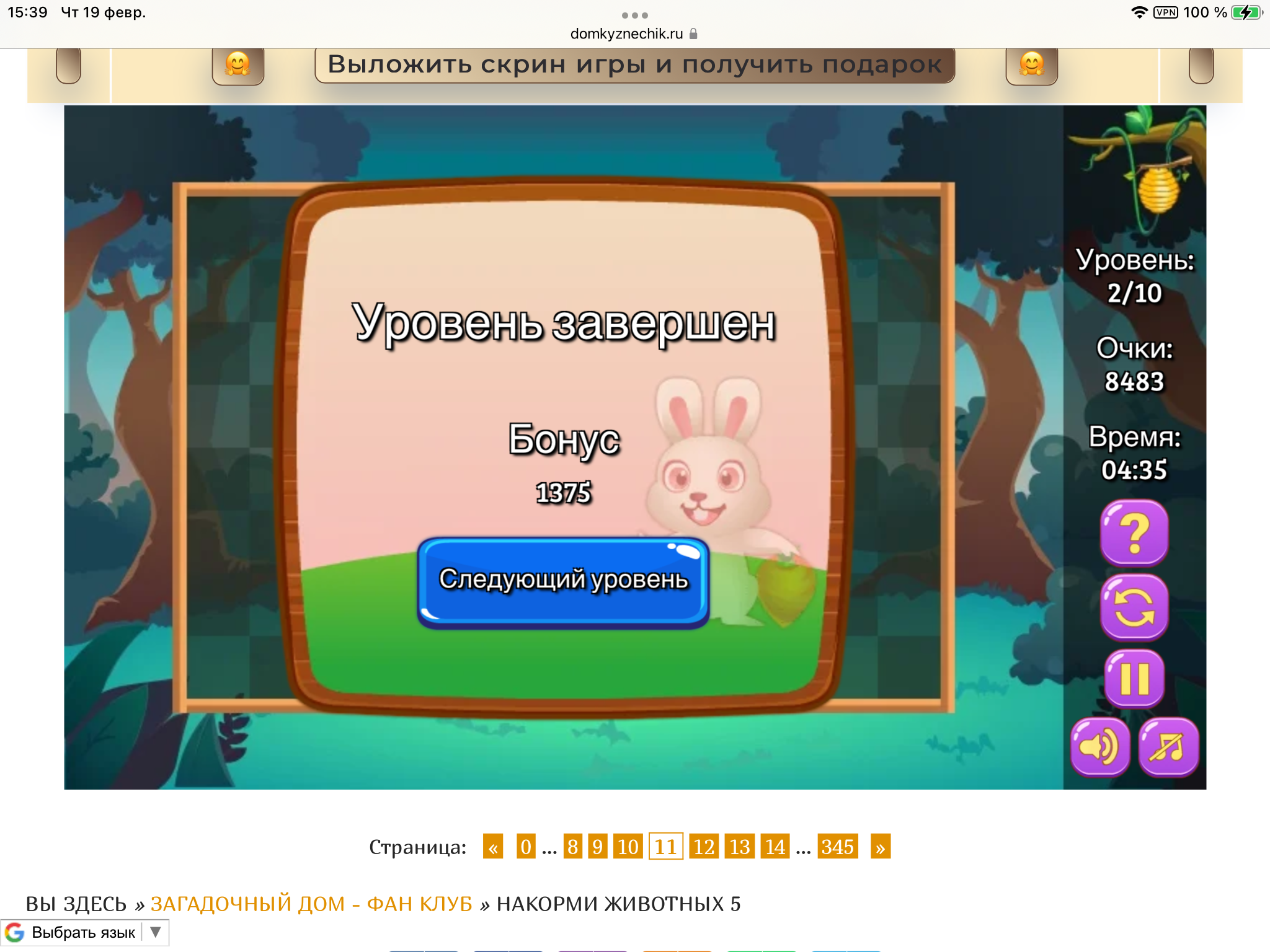Viewport: 1270px width, 952px height.
Task: Pause the game with the pause button
Action: 1134,679
